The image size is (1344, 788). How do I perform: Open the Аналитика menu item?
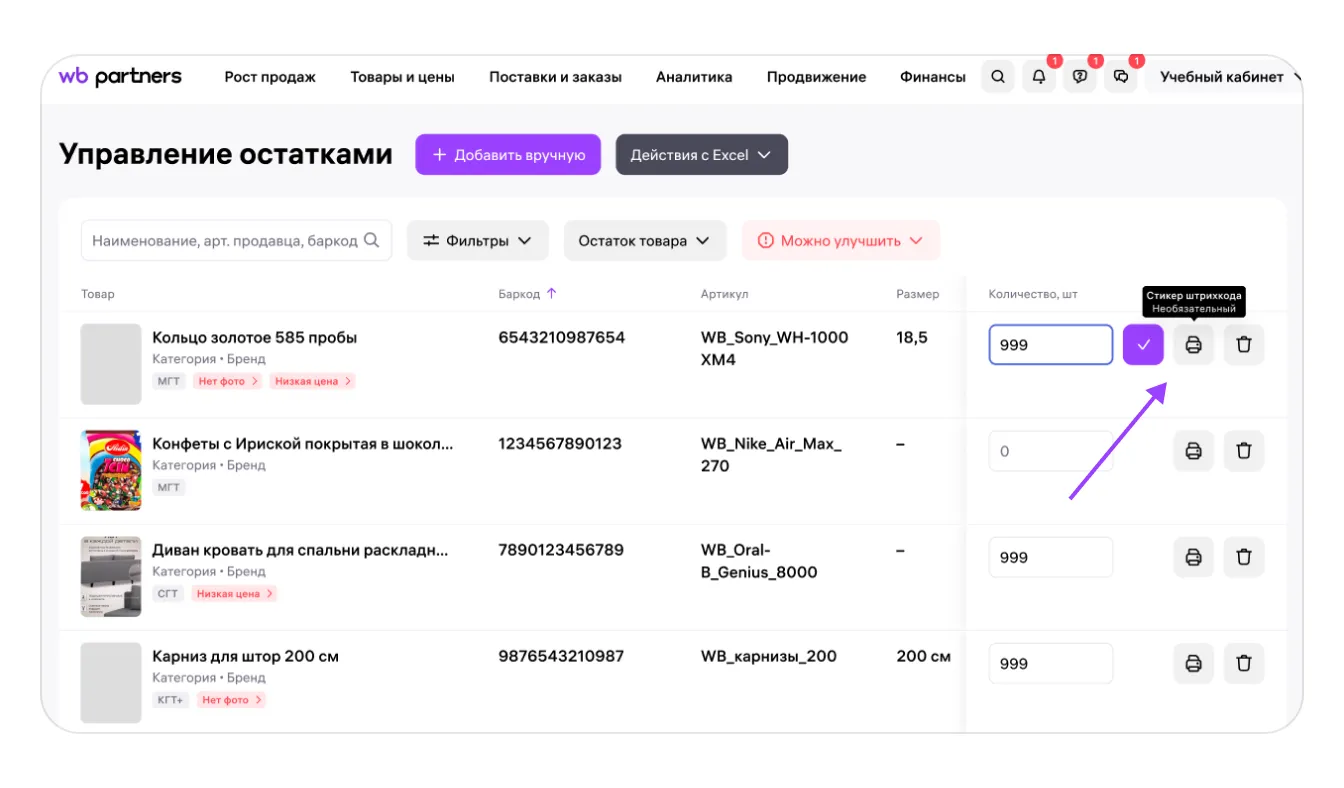694,77
